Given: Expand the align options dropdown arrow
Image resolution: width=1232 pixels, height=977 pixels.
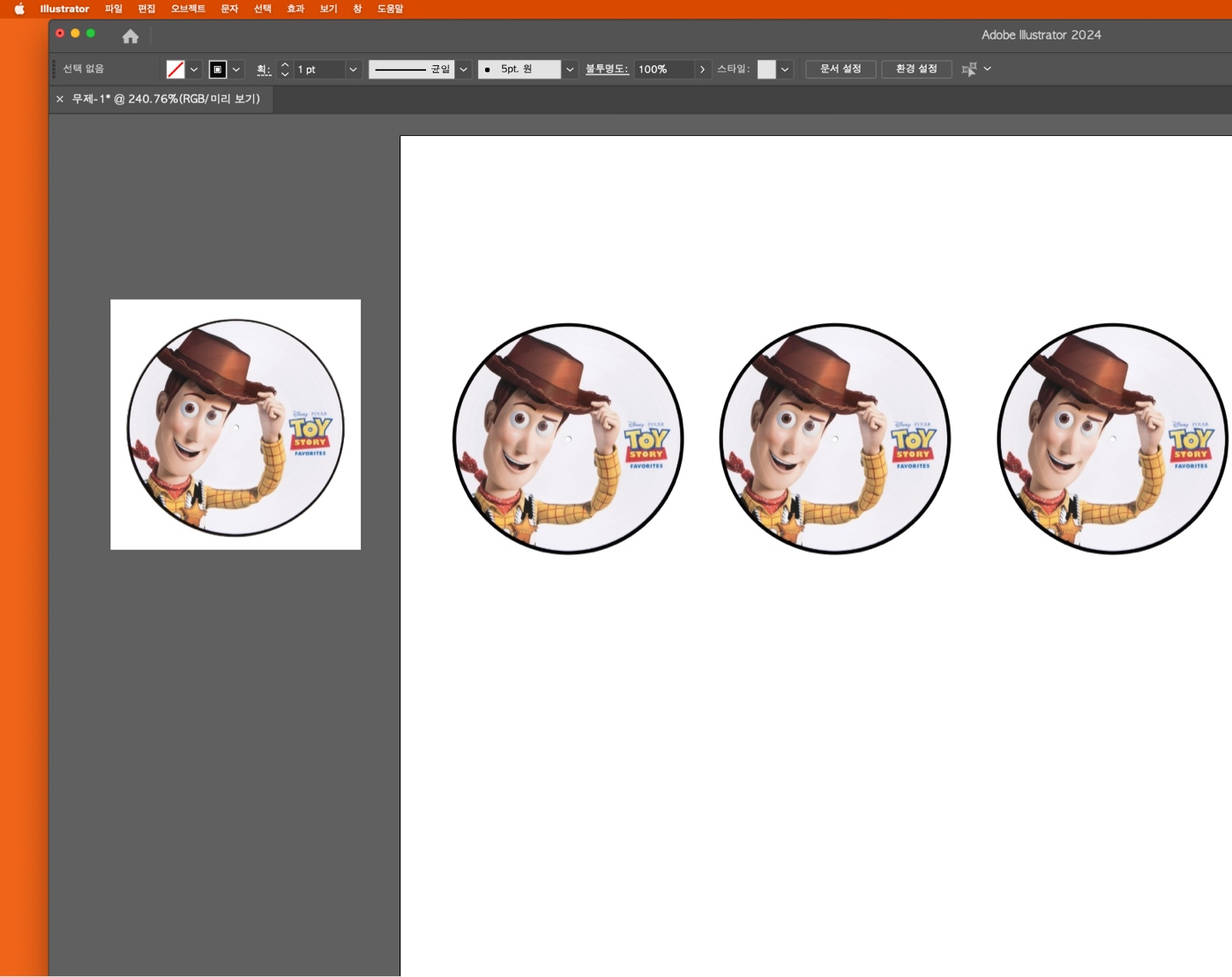Looking at the screenshot, I should coord(987,68).
